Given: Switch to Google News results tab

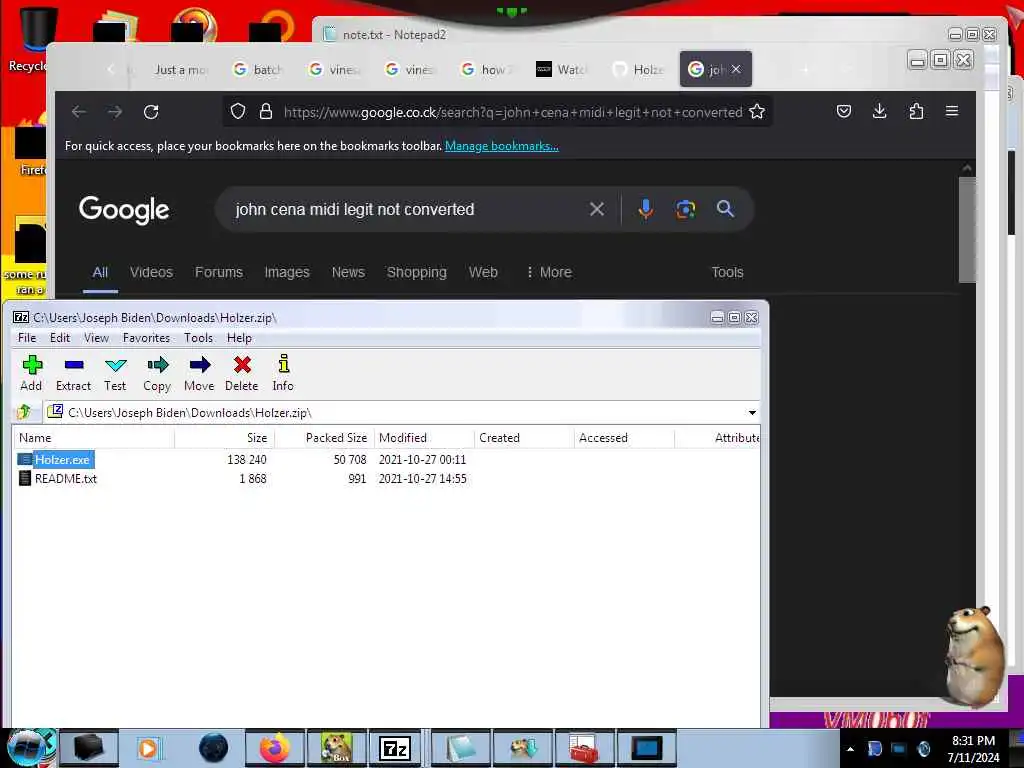Looking at the screenshot, I should 348,272.
